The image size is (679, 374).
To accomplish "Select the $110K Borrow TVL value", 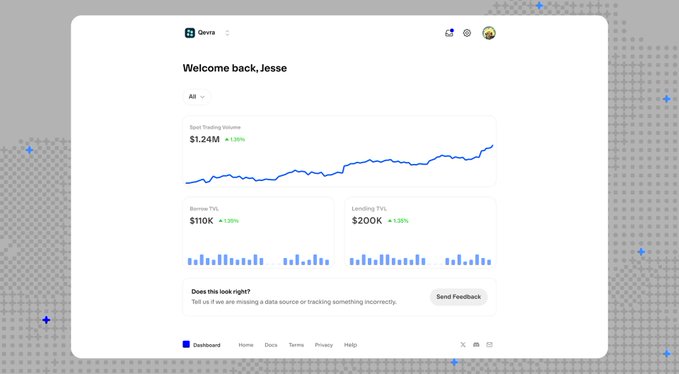I will pos(201,221).
